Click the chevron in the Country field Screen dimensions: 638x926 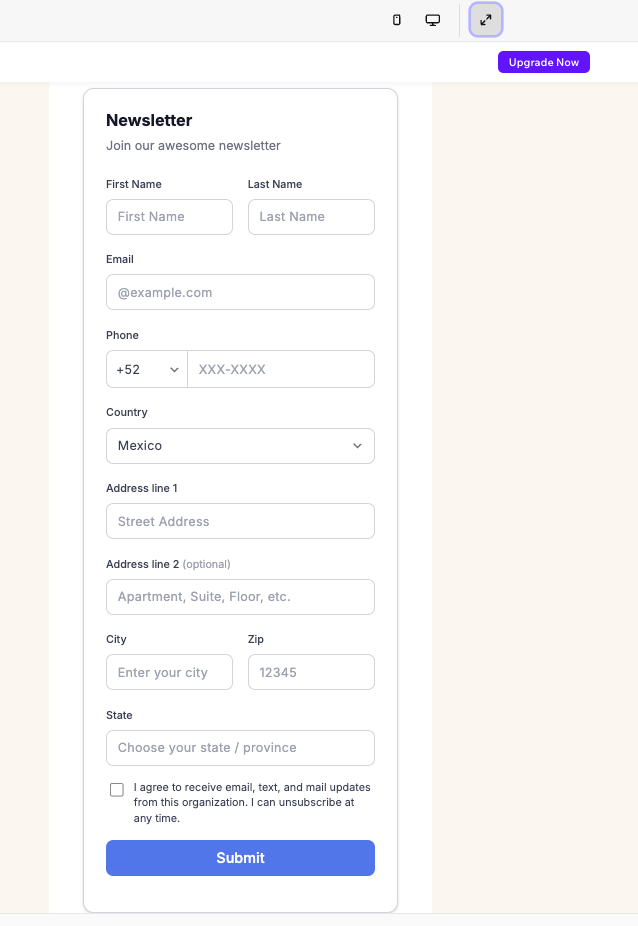tap(357, 446)
